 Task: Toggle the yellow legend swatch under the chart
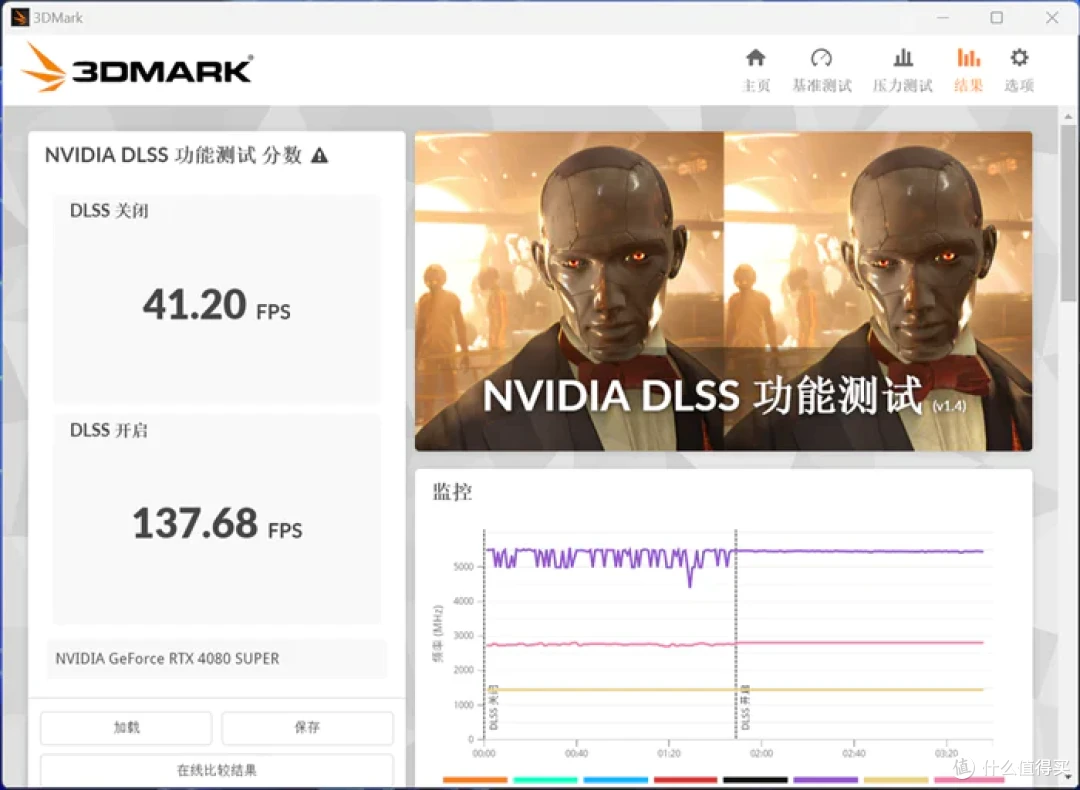tap(895, 780)
